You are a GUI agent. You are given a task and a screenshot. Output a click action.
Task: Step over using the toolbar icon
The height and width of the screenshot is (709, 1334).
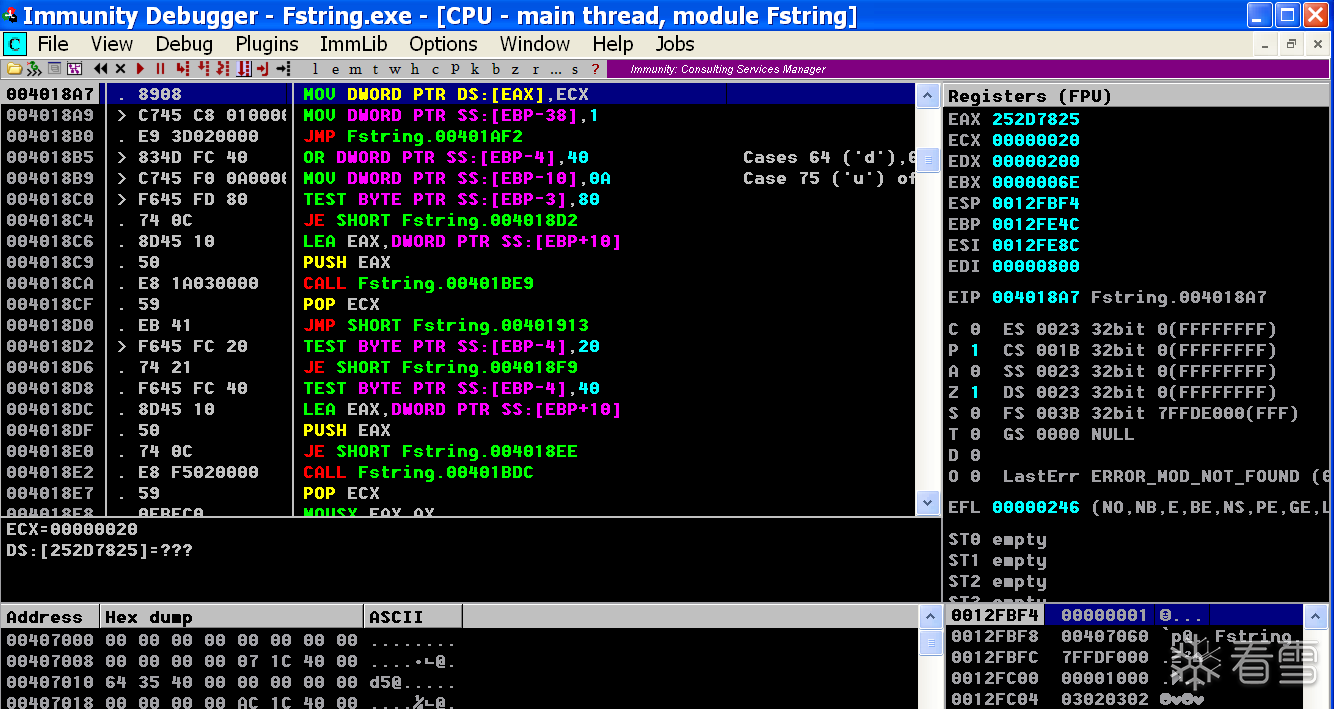(203, 69)
